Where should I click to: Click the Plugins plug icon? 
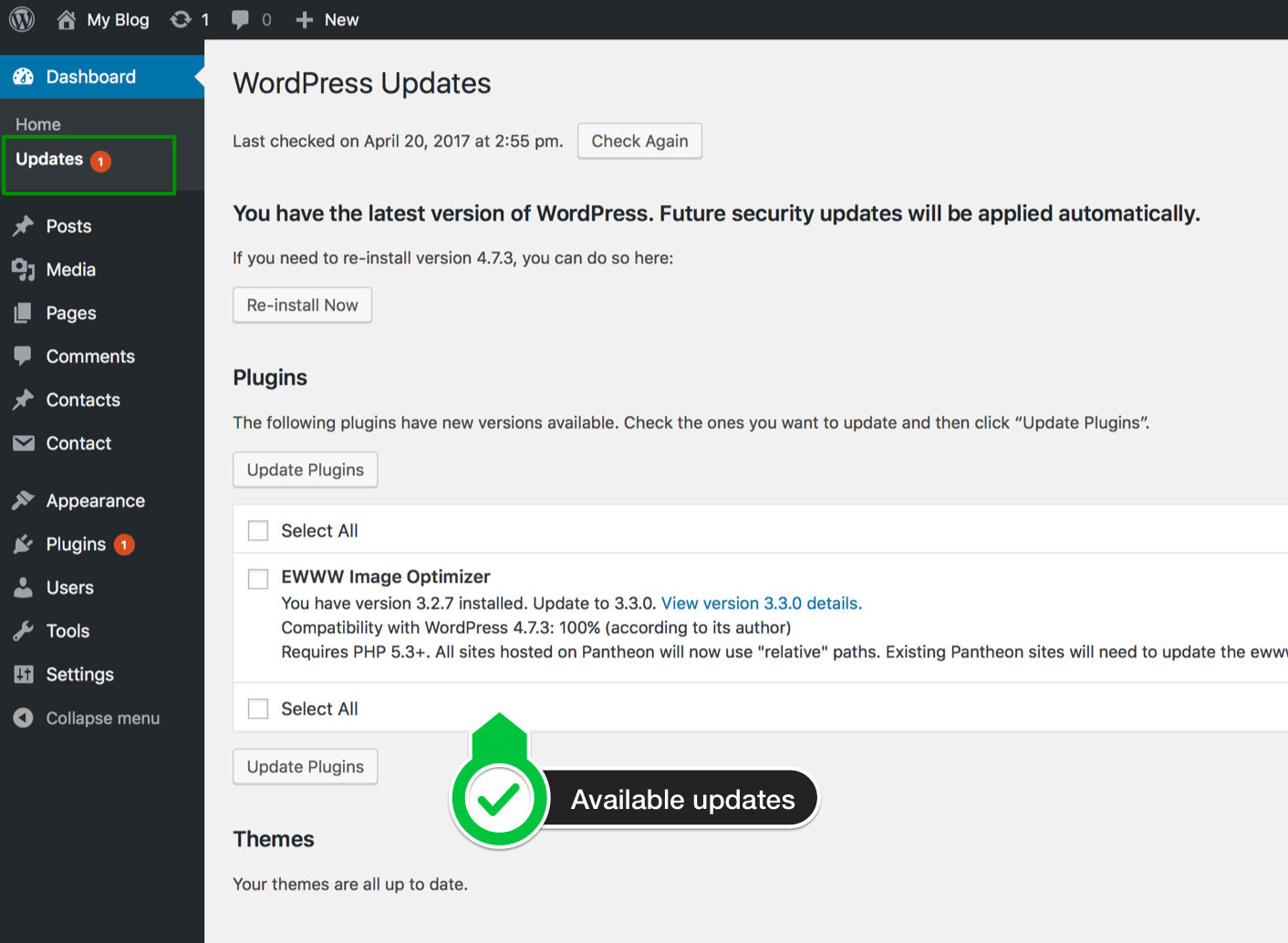[x=24, y=544]
